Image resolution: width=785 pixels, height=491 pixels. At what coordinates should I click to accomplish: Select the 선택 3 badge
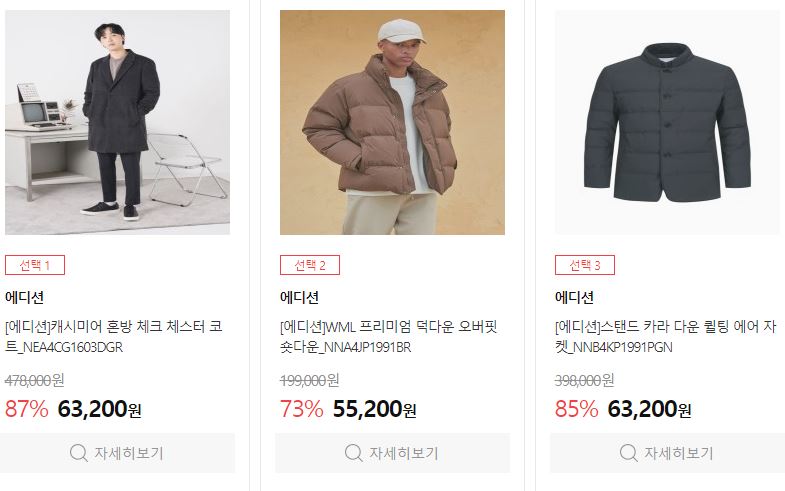coord(585,265)
